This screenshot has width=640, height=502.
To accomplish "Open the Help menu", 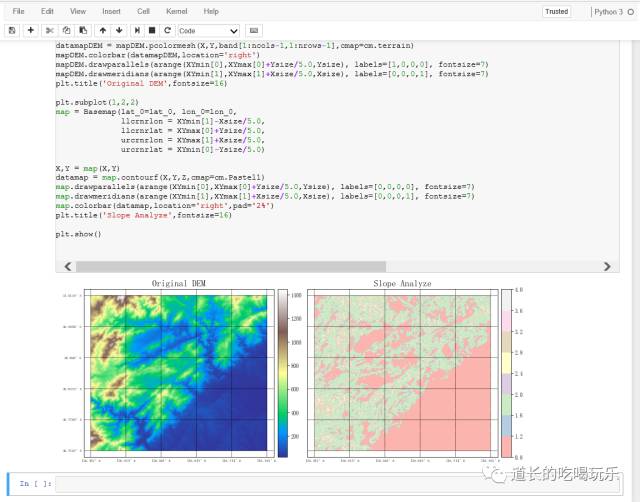I will click(211, 11).
